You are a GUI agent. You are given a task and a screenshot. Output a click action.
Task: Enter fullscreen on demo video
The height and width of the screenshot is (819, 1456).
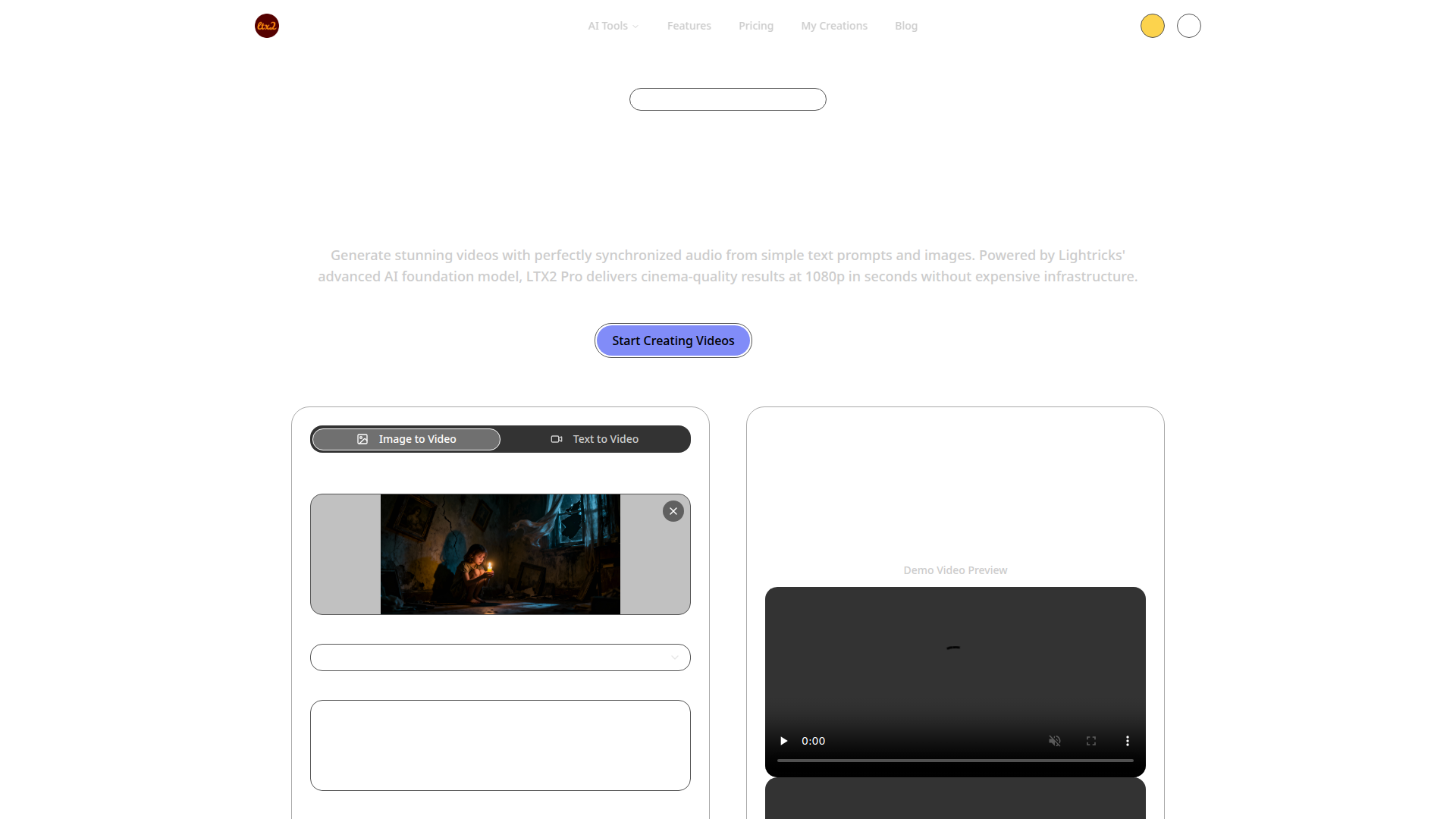[1090, 741]
